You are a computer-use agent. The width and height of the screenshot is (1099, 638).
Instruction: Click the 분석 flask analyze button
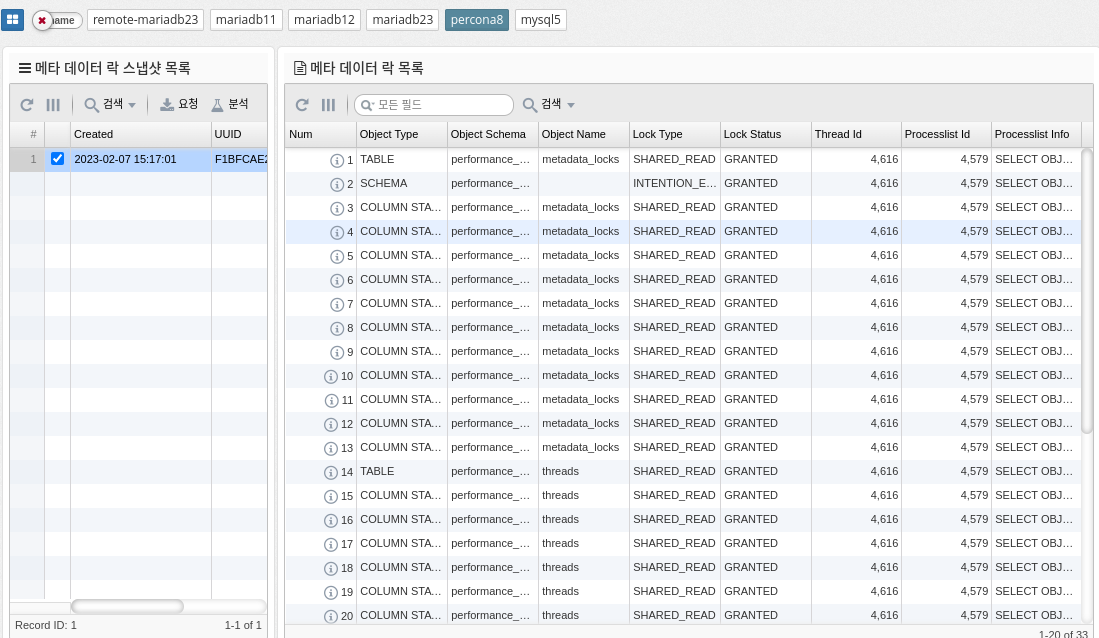coord(230,104)
